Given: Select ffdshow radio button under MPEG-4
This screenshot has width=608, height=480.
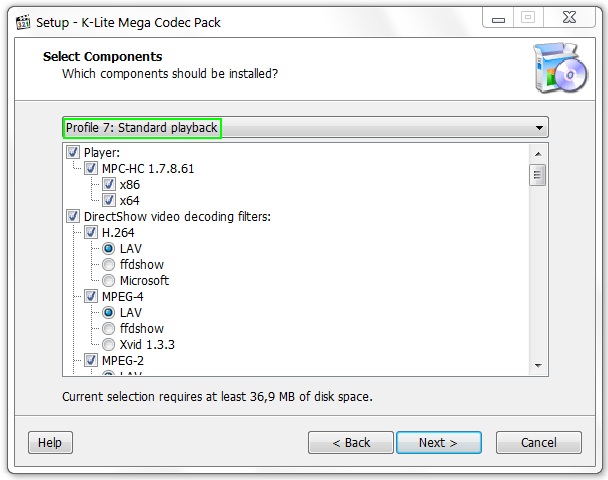Looking at the screenshot, I should click(109, 328).
